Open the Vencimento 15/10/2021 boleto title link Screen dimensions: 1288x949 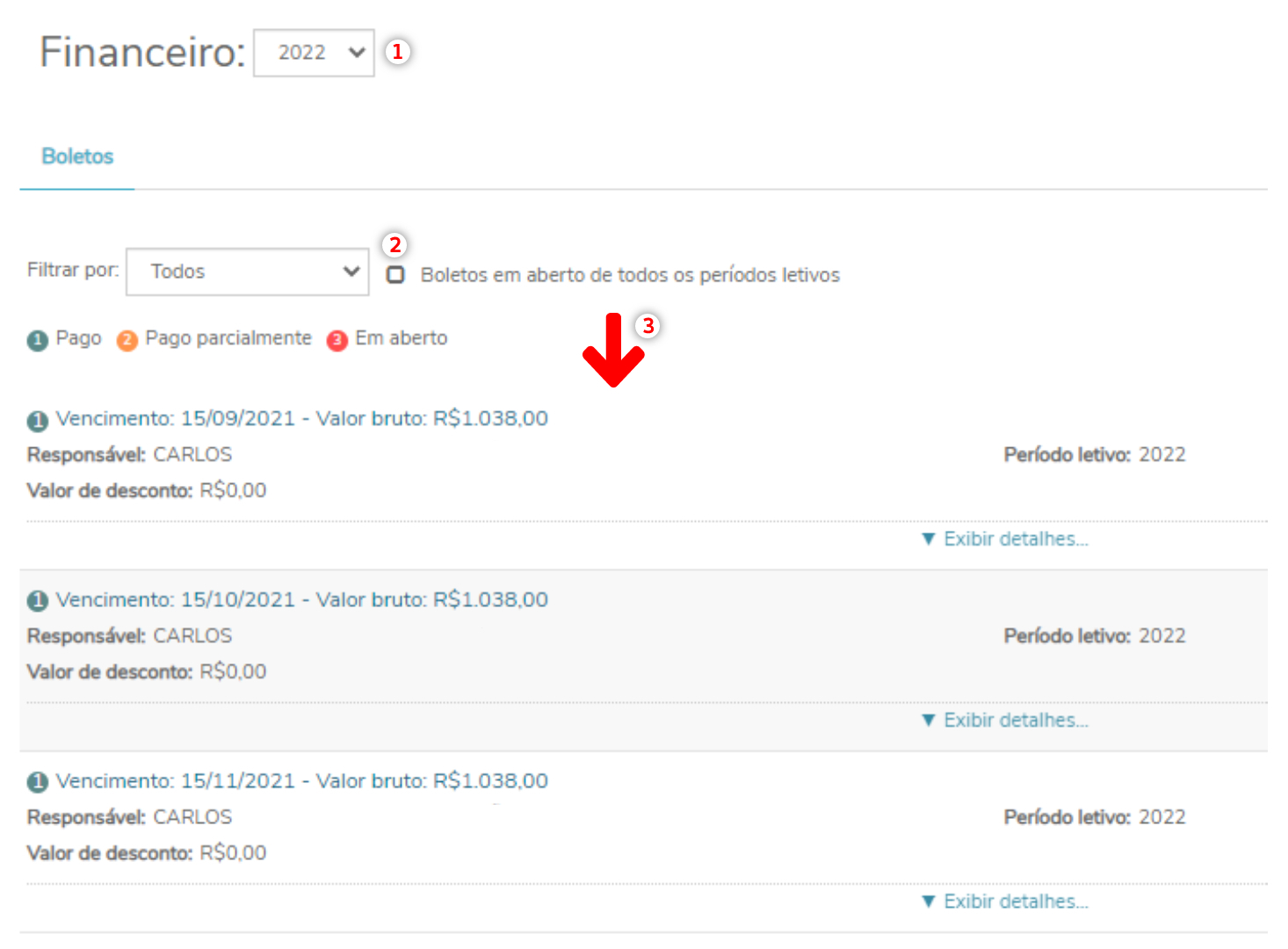pyautogui.click(x=301, y=599)
